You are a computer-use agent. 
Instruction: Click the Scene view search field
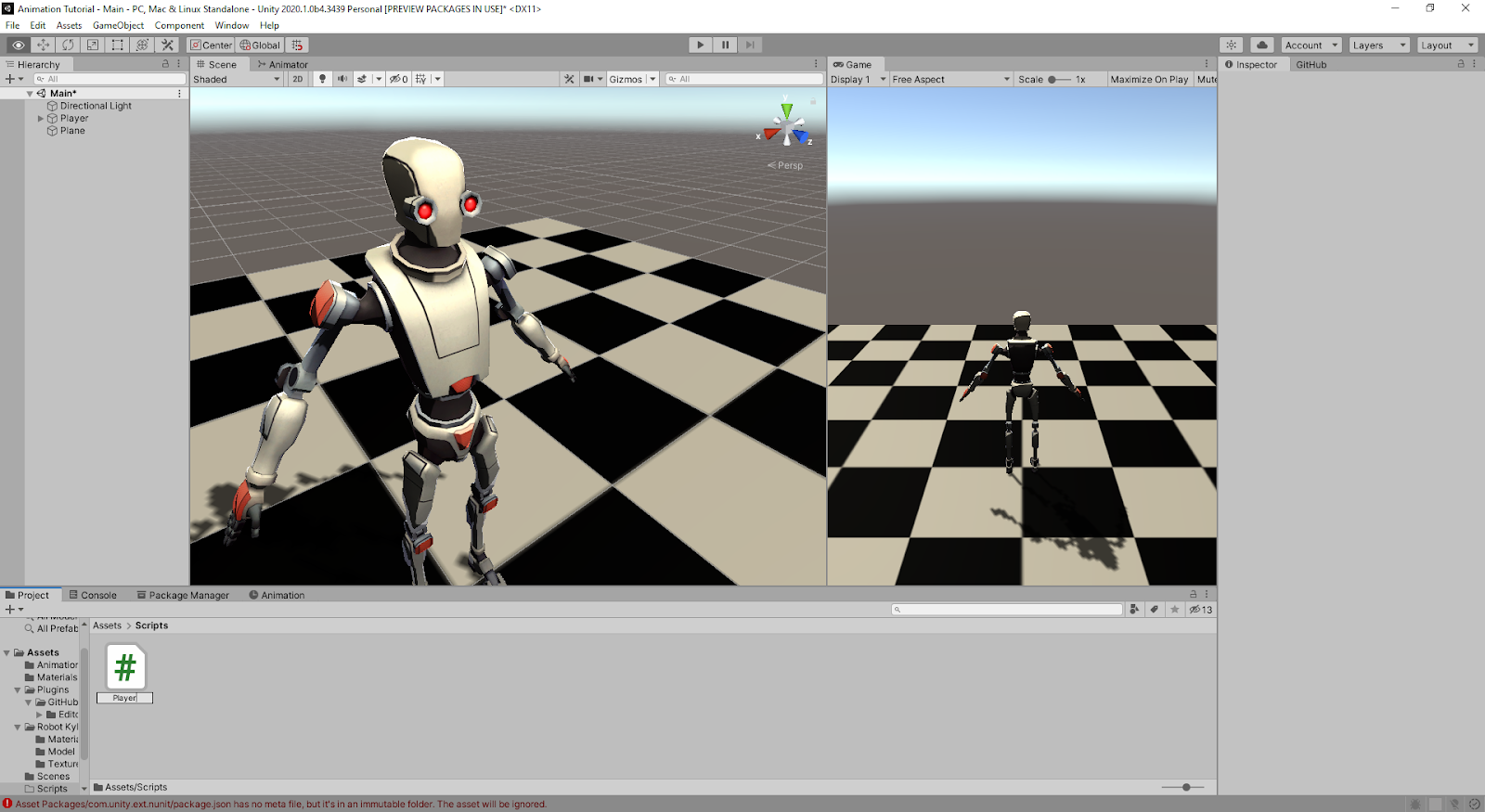(744, 79)
